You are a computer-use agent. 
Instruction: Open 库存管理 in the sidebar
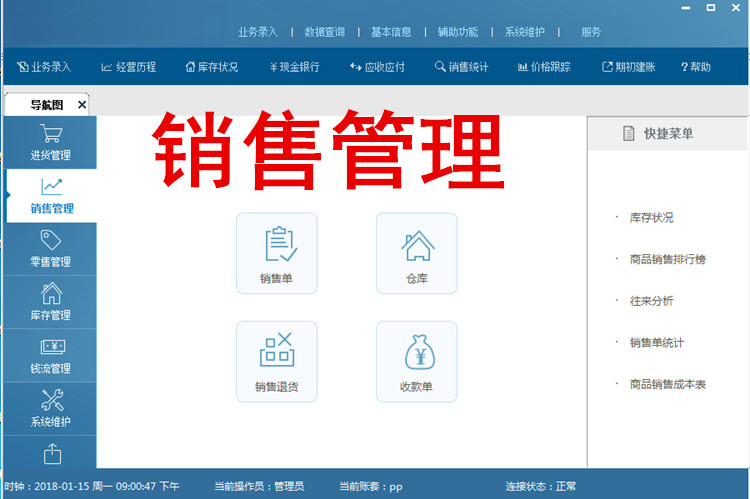(51, 301)
